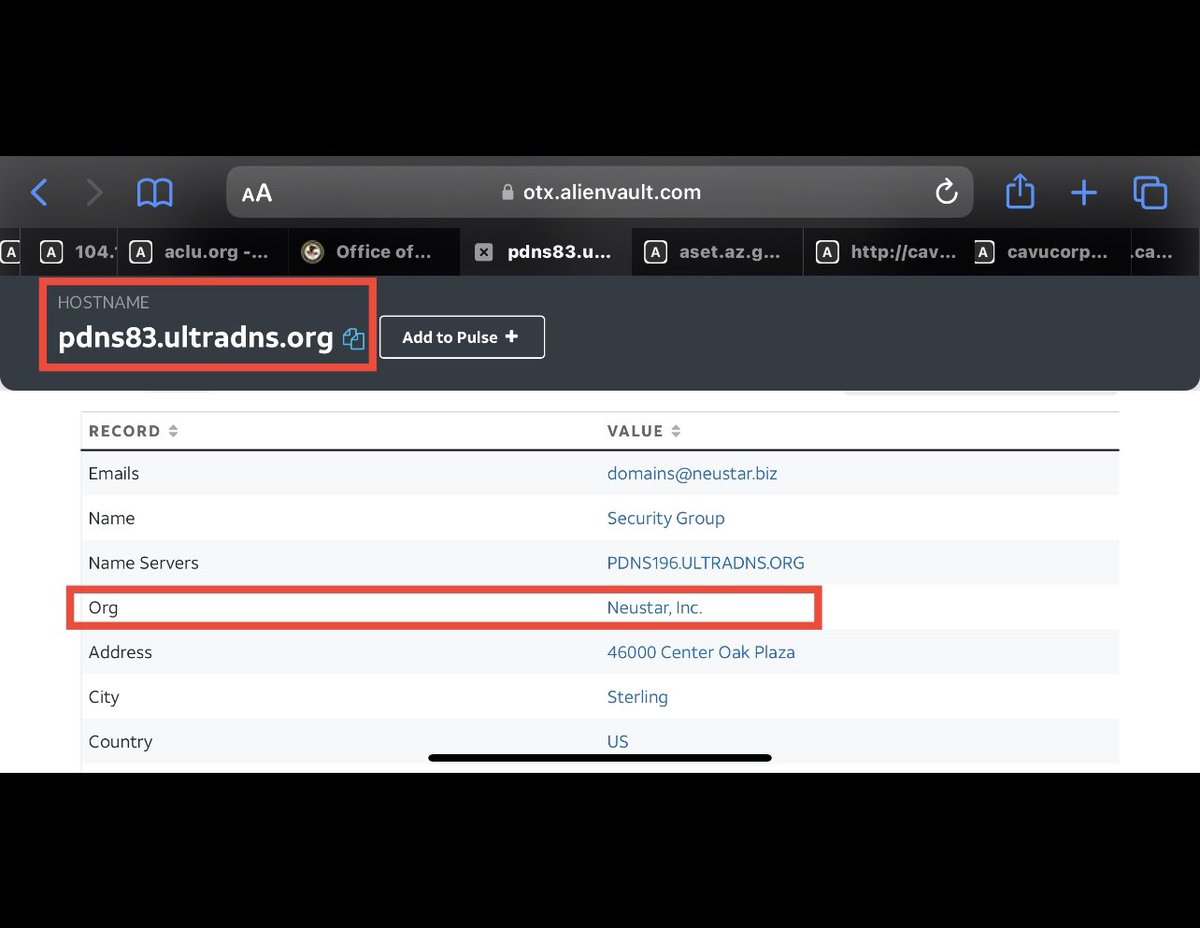This screenshot has height=928, width=1200.
Task: Open a new tab with plus icon
Action: [x=1084, y=192]
